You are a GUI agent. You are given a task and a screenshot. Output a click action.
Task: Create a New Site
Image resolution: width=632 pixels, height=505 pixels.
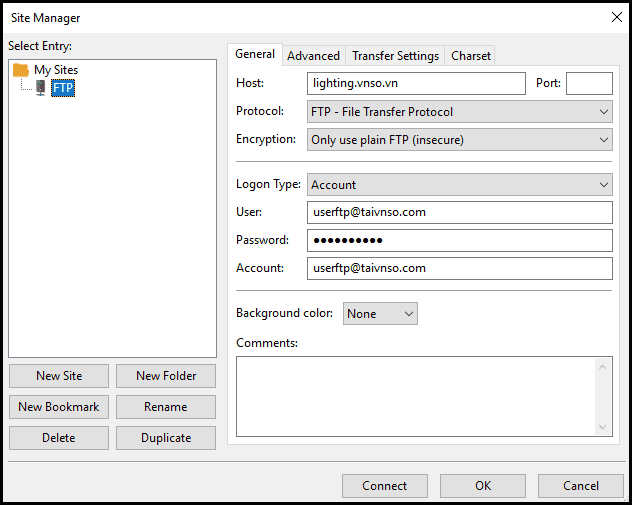[x=59, y=376]
